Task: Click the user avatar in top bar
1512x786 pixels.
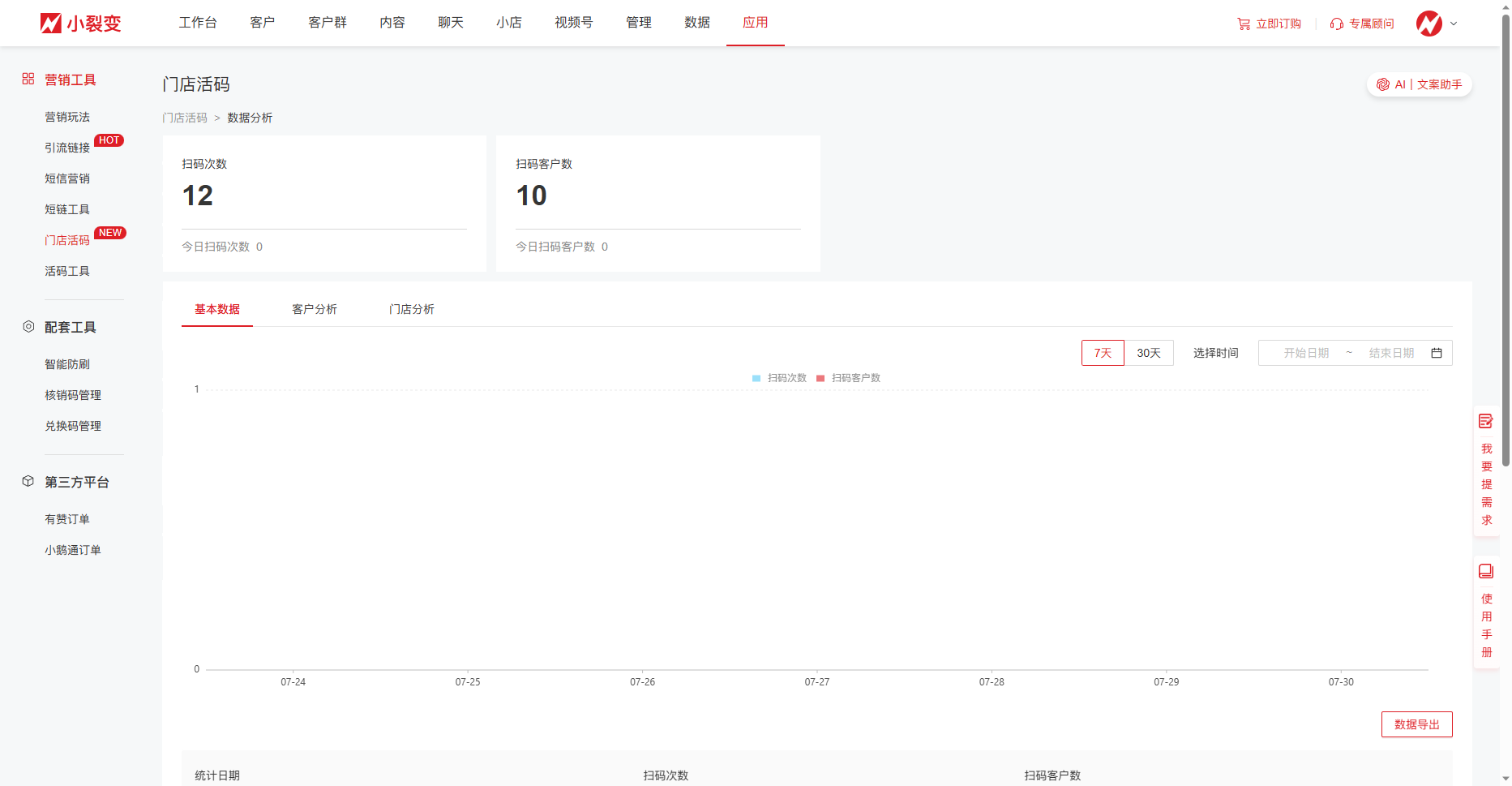Action: [x=1428, y=24]
